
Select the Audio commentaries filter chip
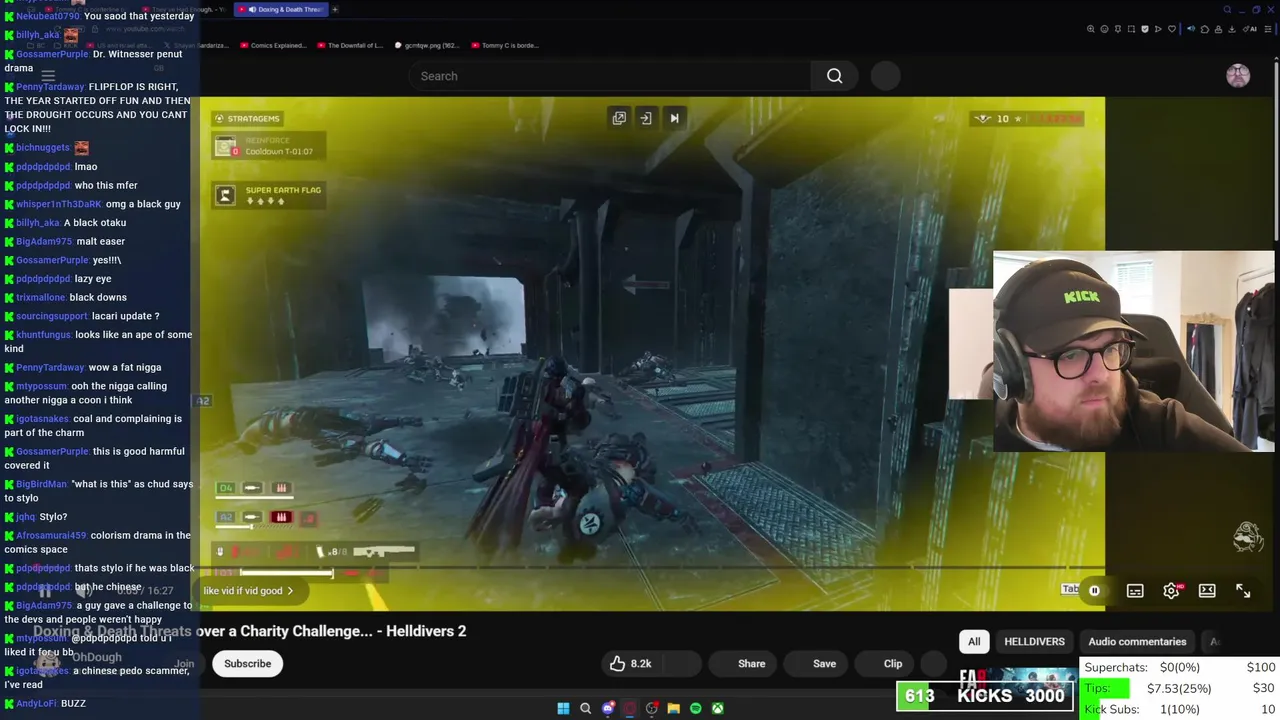[x=1137, y=642]
